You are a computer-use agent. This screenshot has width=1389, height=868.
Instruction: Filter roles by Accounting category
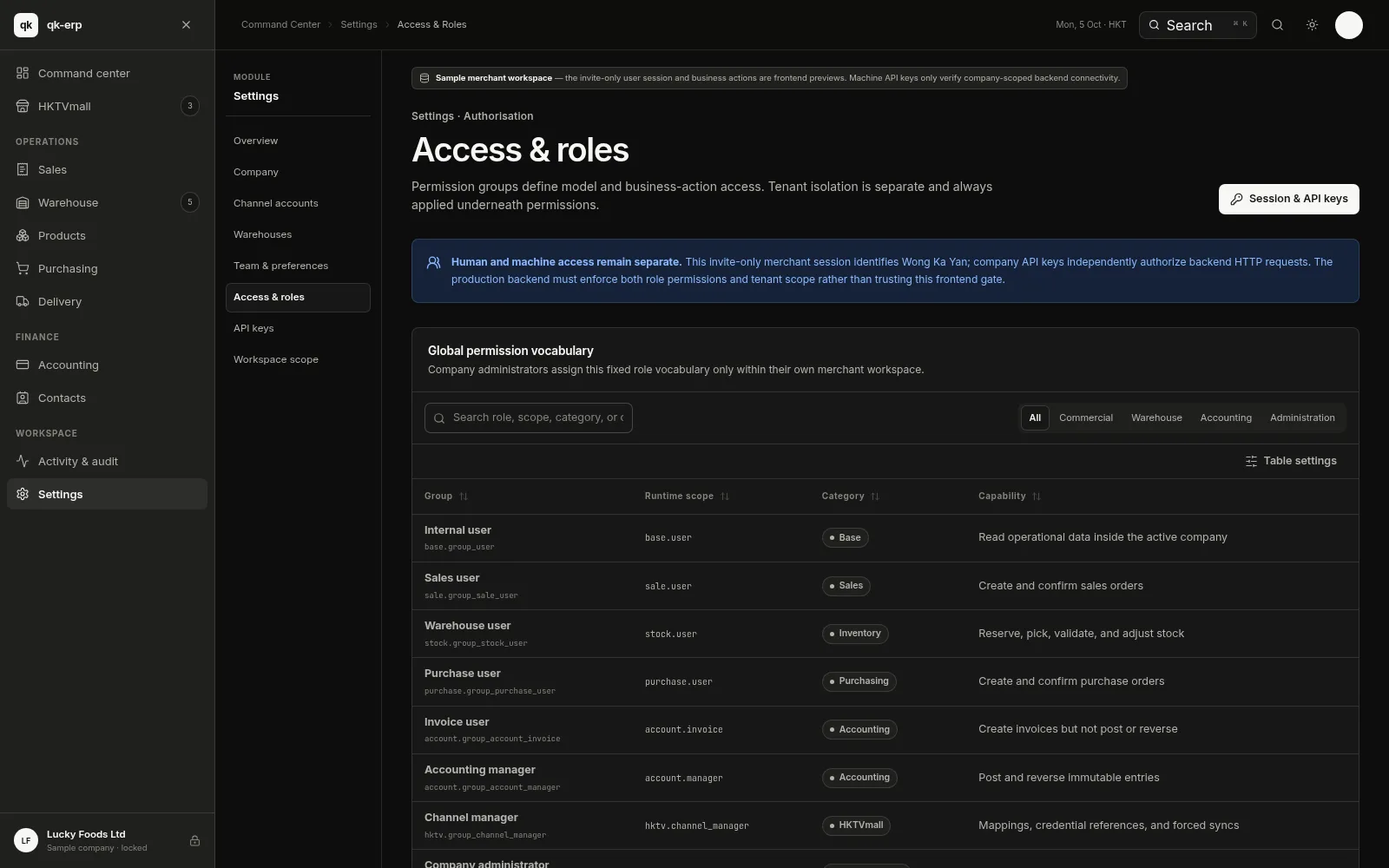(1226, 418)
